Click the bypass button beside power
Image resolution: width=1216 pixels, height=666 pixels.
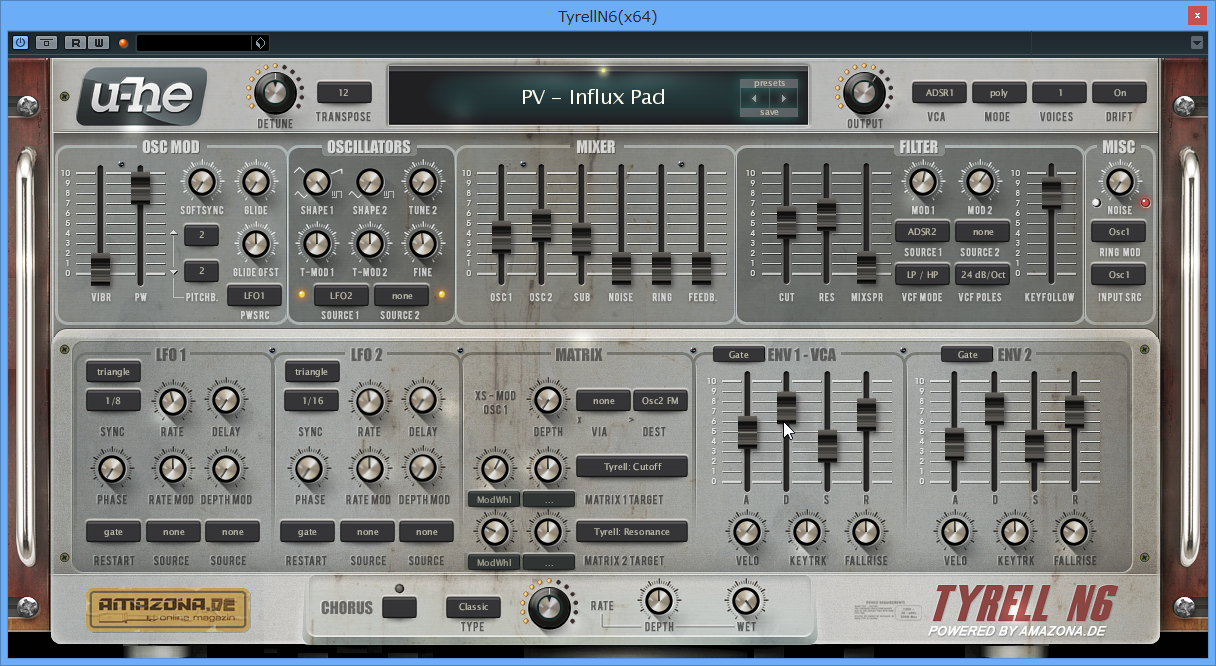pyautogui.click(x=47, y=42)
